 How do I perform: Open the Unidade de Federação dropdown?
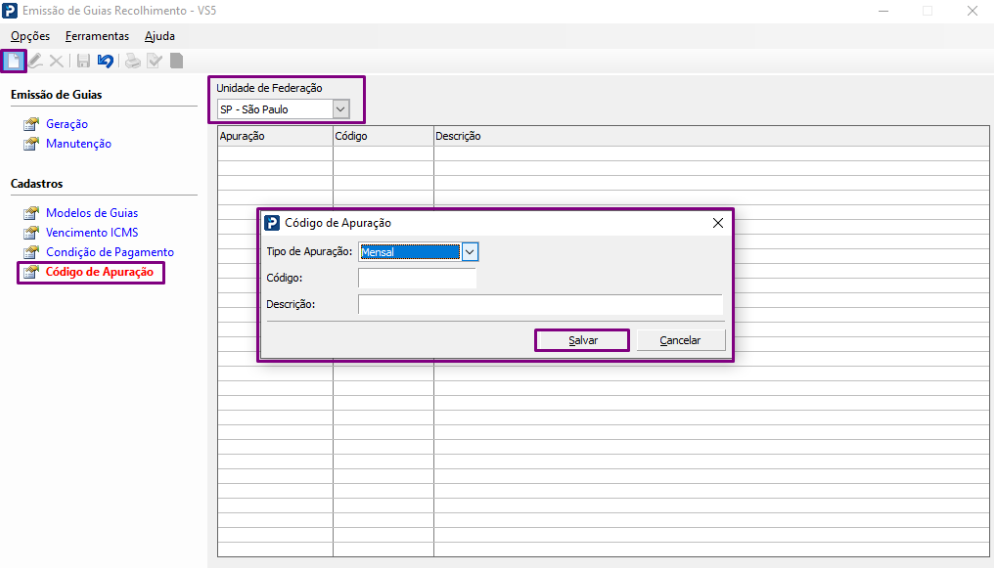pos(341,109)
